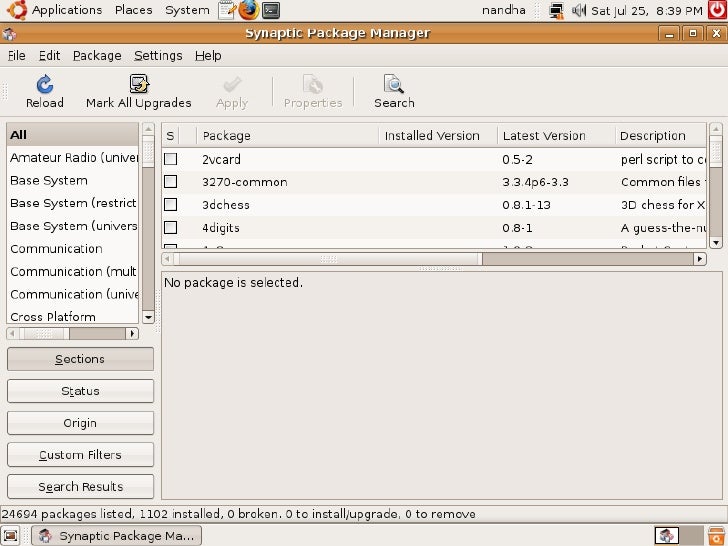Select Base System (restricted) section
The width and height of the screenshot is (728, 546).
(72, 203)
